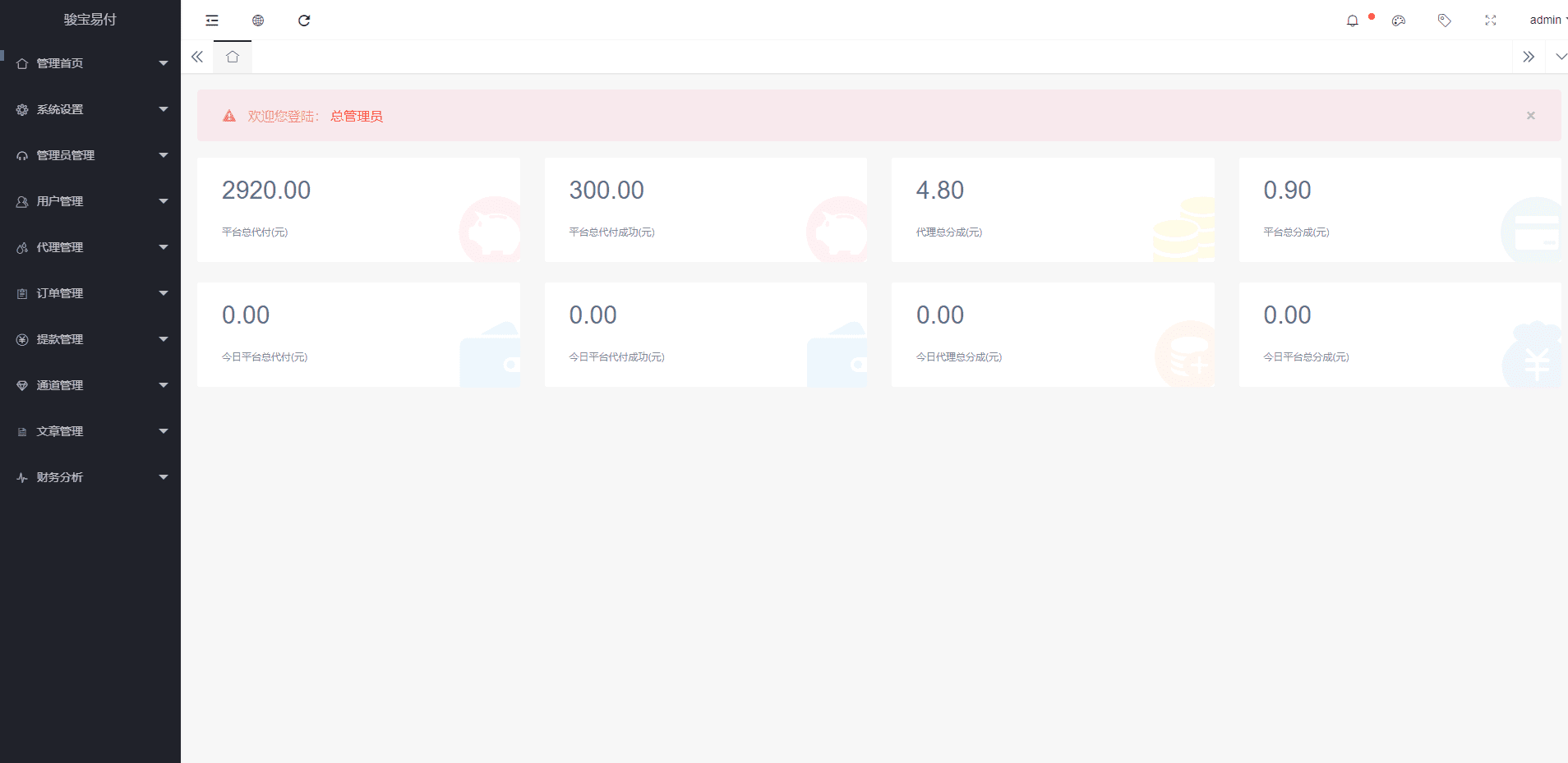Click the tag note icon in the header
The image size is (1568, 763).
click(1444, 21)
